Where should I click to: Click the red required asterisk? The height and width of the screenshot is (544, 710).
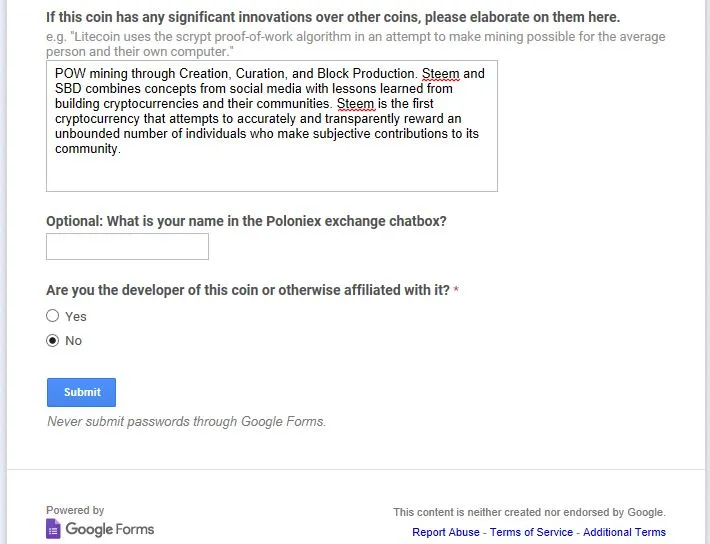click(x=456, y=290)
